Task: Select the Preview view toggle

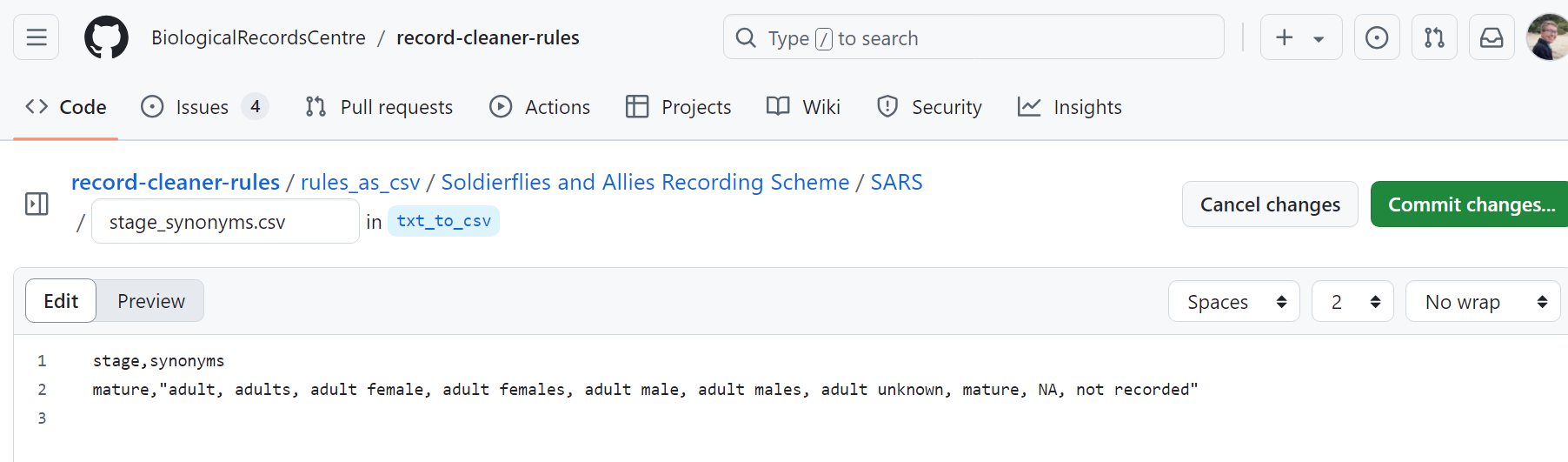Action: 151,301
